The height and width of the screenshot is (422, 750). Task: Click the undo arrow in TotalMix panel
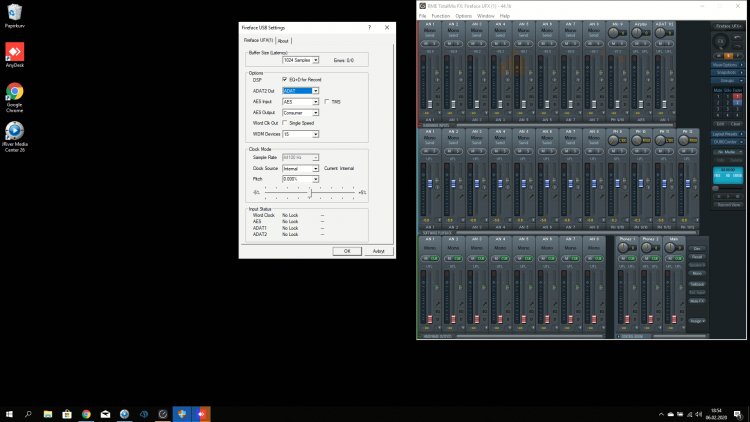pyautogui.click(x=737, y=37)
